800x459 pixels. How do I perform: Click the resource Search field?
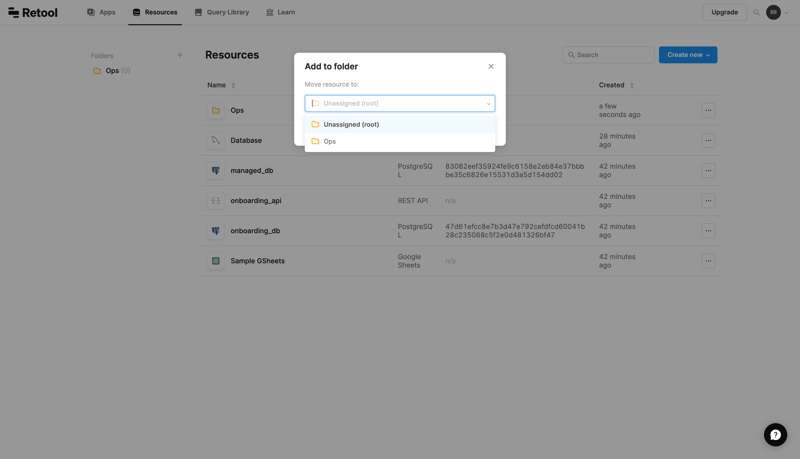pos(609,55)
